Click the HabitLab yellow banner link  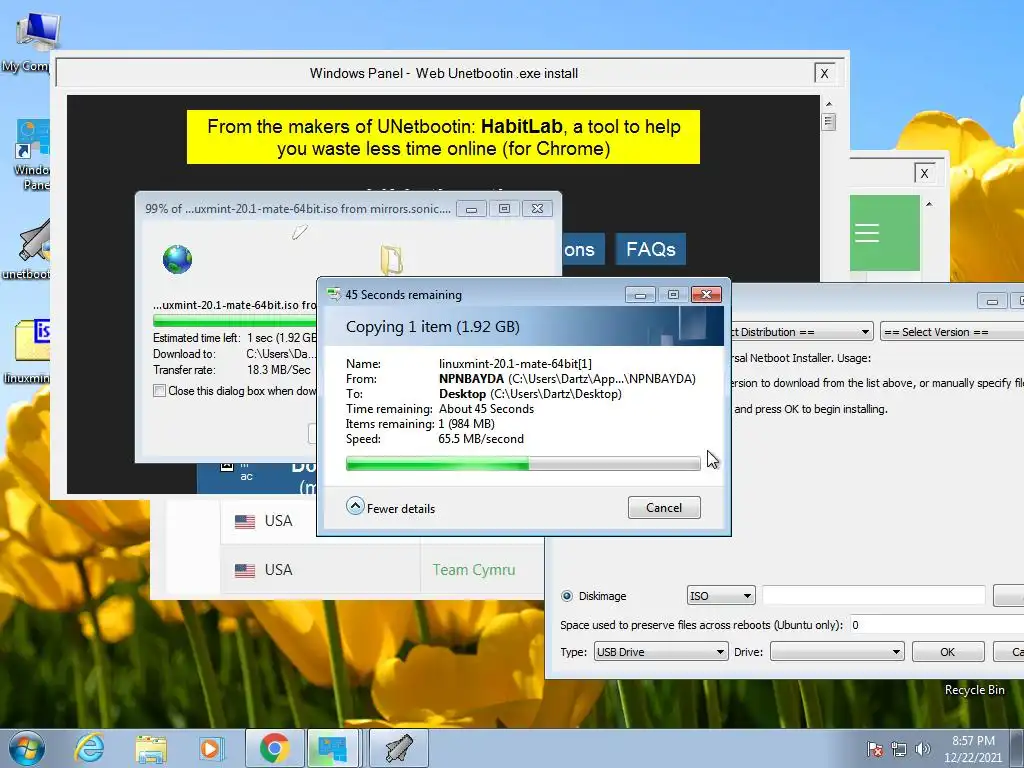click(x=443, y=137)
